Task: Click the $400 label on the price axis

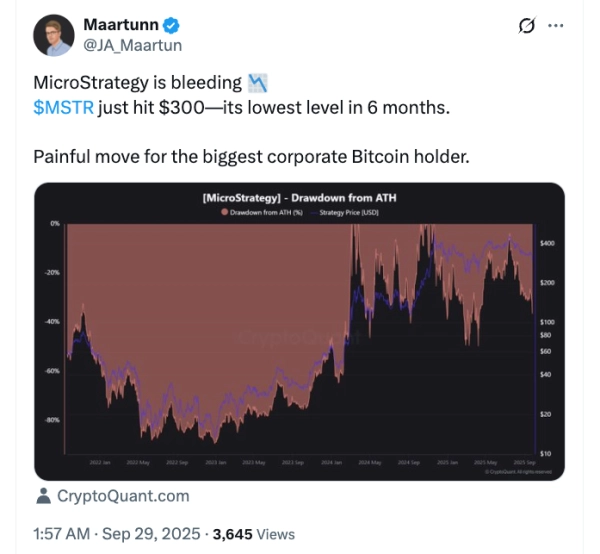Action: (x=547, y=244)
